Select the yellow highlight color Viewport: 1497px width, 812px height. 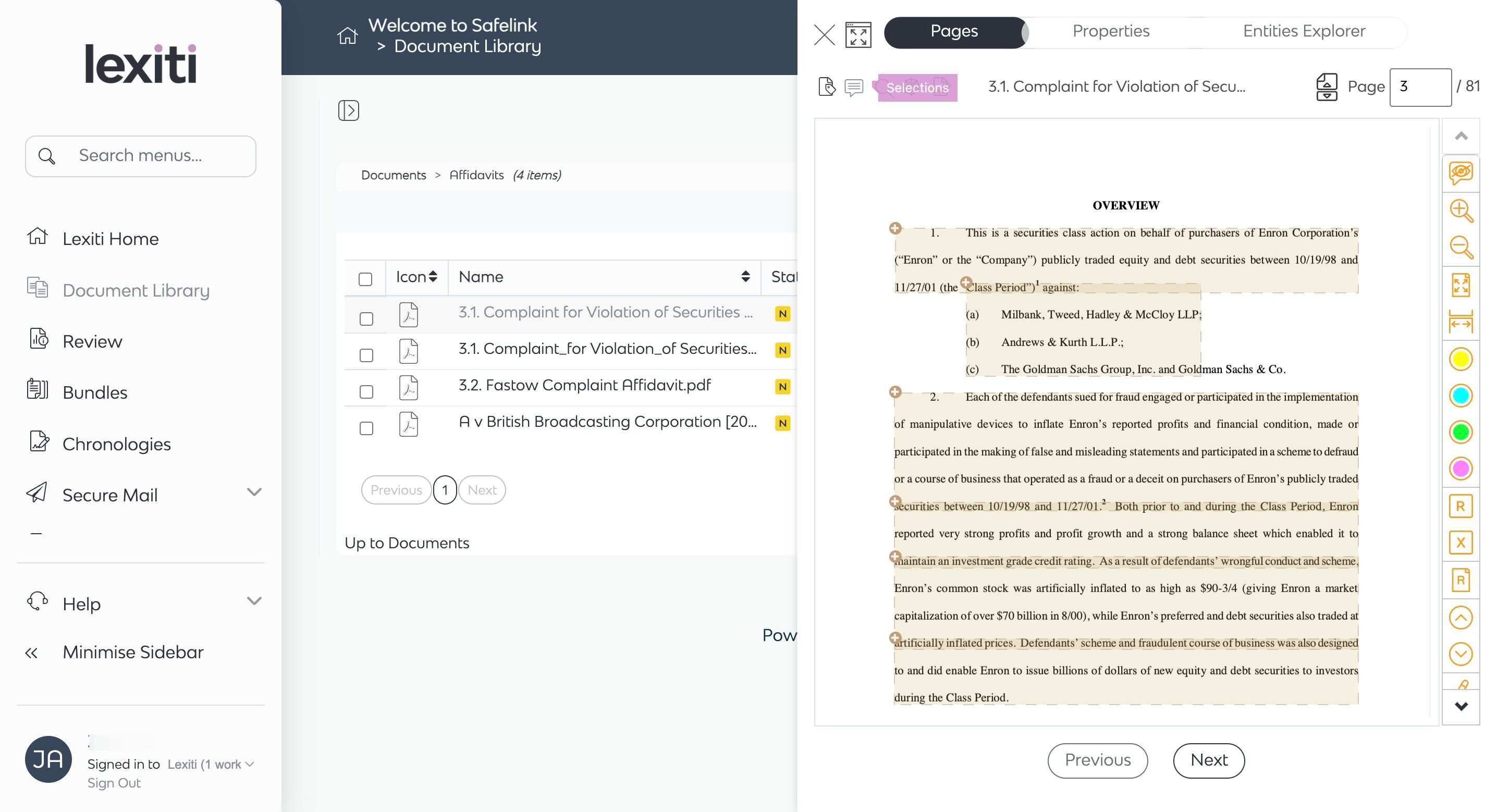(x=1461, y=359)
